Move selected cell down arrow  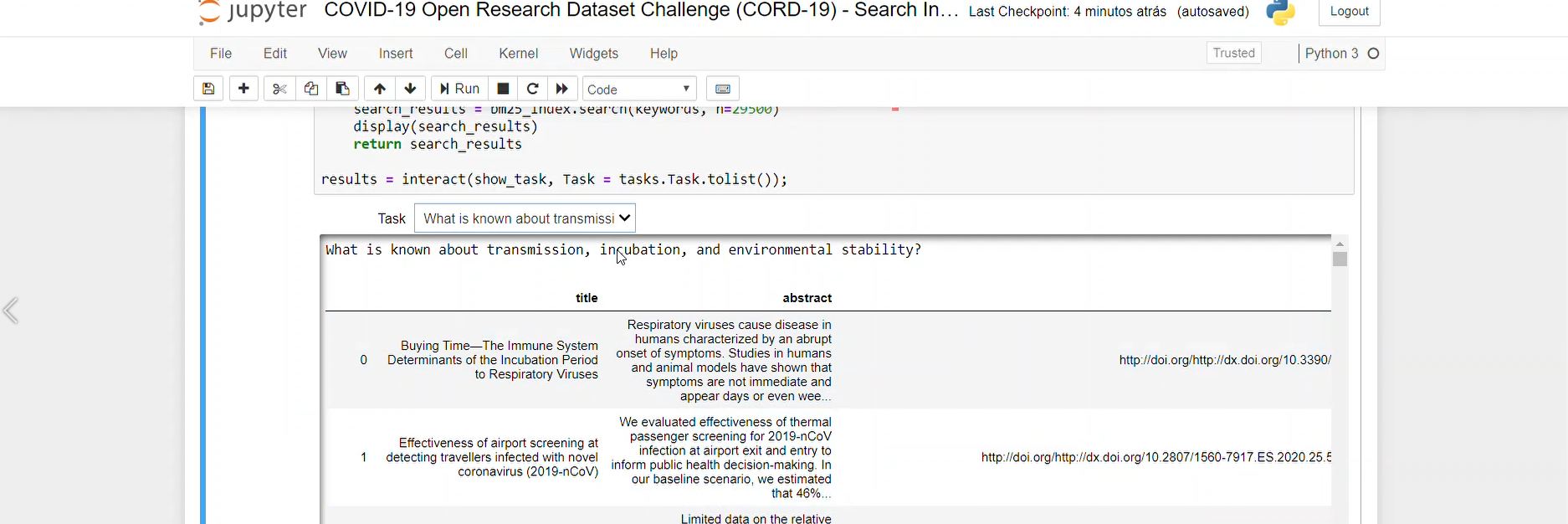pos(410,89)
